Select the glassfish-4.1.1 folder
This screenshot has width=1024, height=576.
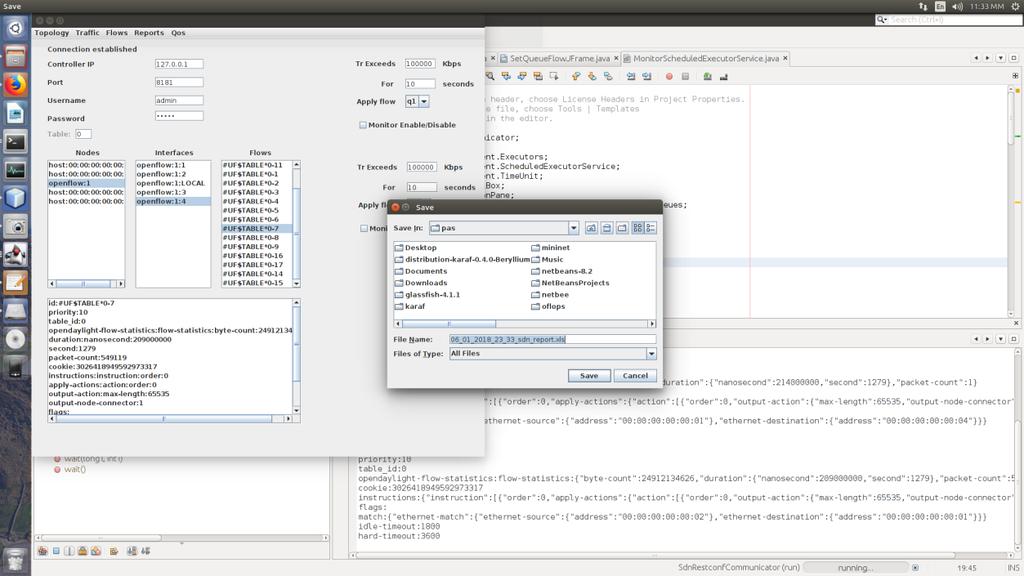click(427, 295)
